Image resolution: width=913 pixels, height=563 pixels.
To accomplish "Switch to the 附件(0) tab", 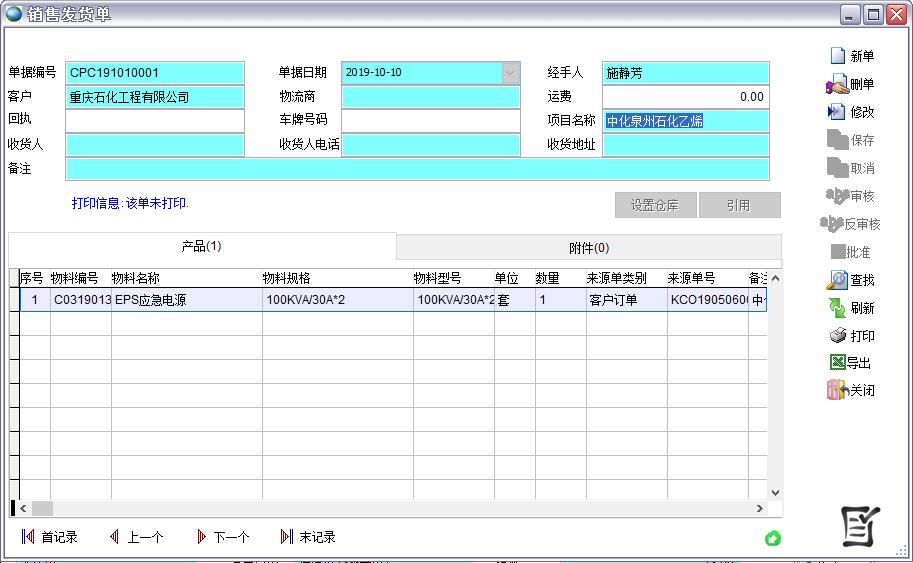I will [588, 247].
